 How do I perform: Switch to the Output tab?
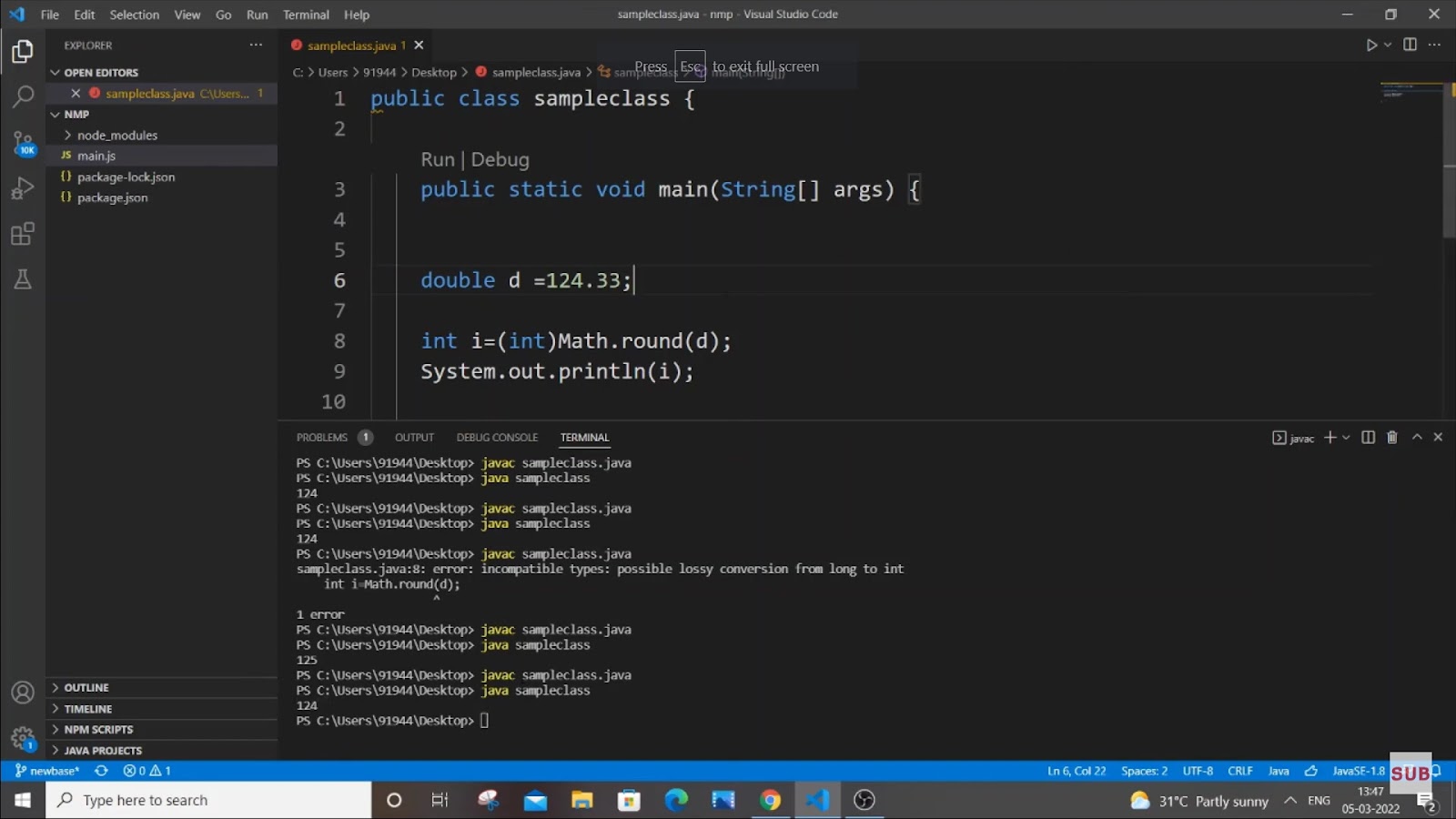click(x=414, y=438)
